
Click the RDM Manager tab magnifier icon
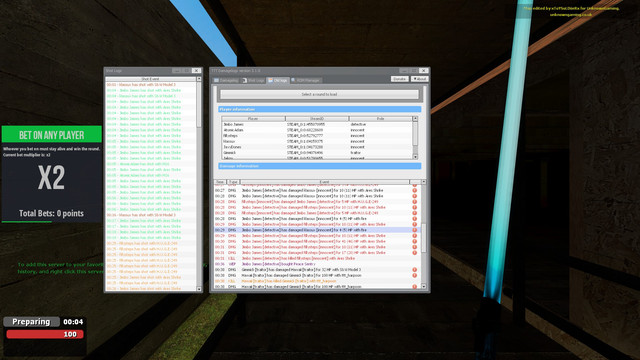coord(293,80)
